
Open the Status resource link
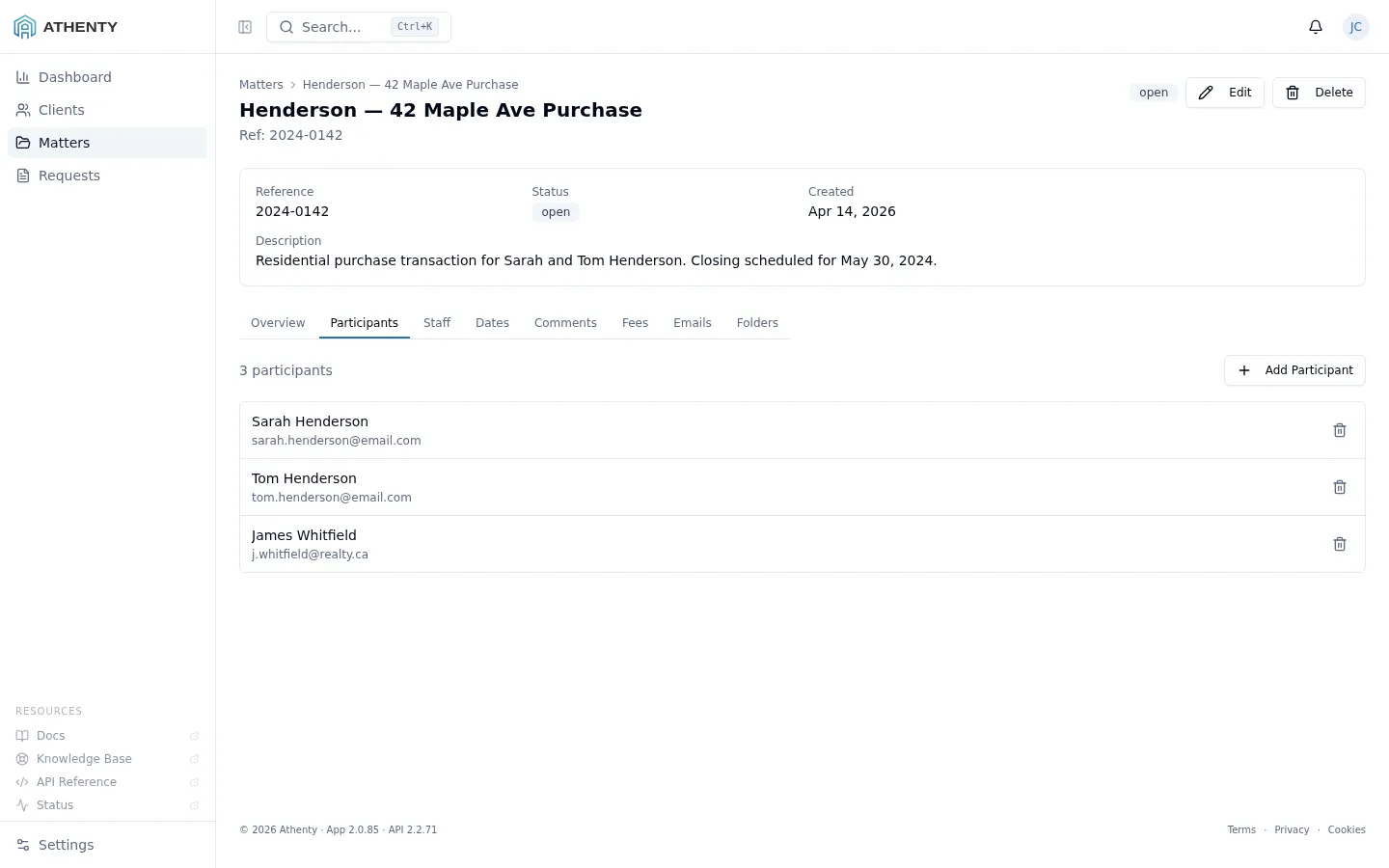click(x=107, y=805)
